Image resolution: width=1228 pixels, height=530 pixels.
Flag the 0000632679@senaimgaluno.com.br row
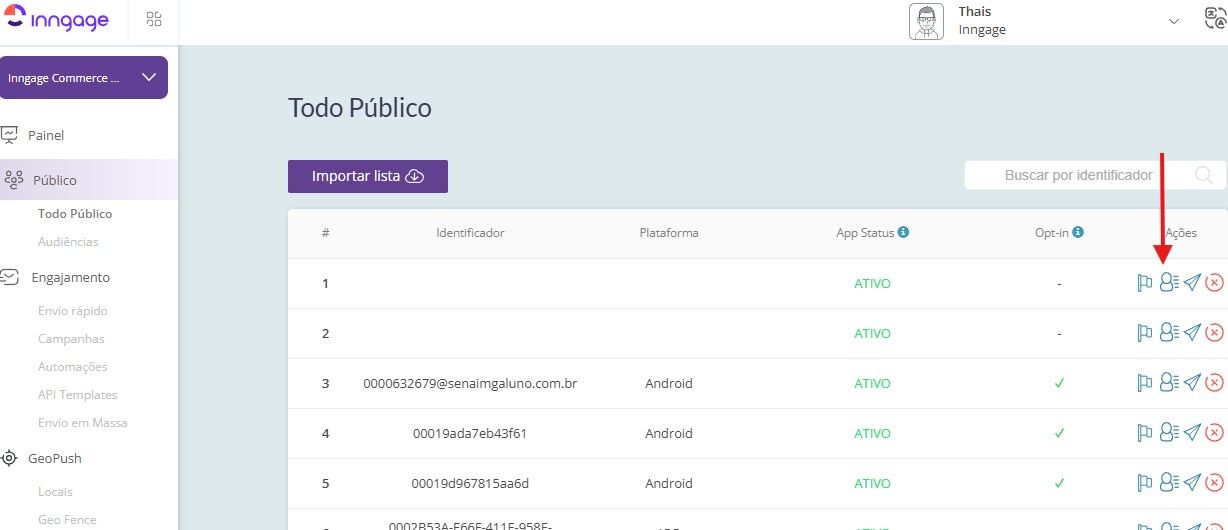coord(1145,383)
